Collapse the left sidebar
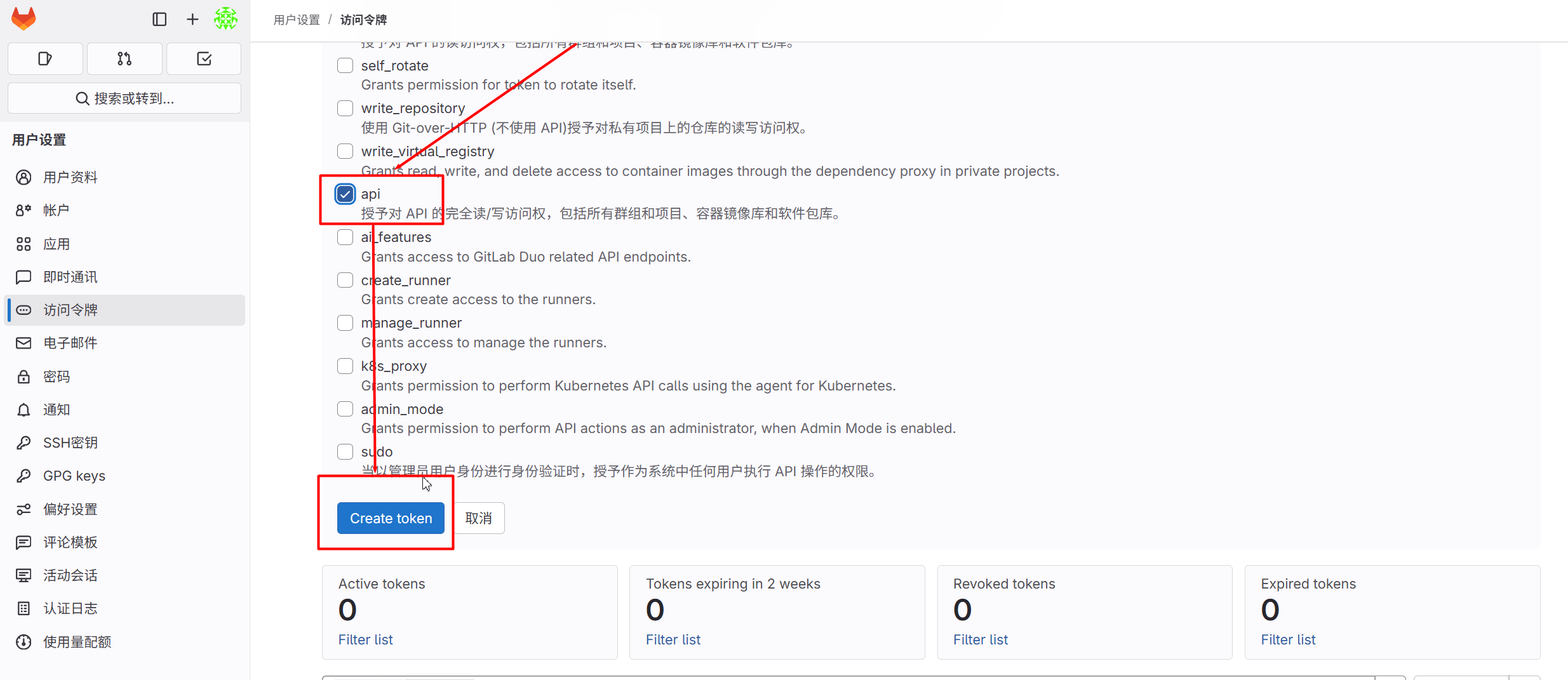This screenshot has height=680, width=1568. 159,19
